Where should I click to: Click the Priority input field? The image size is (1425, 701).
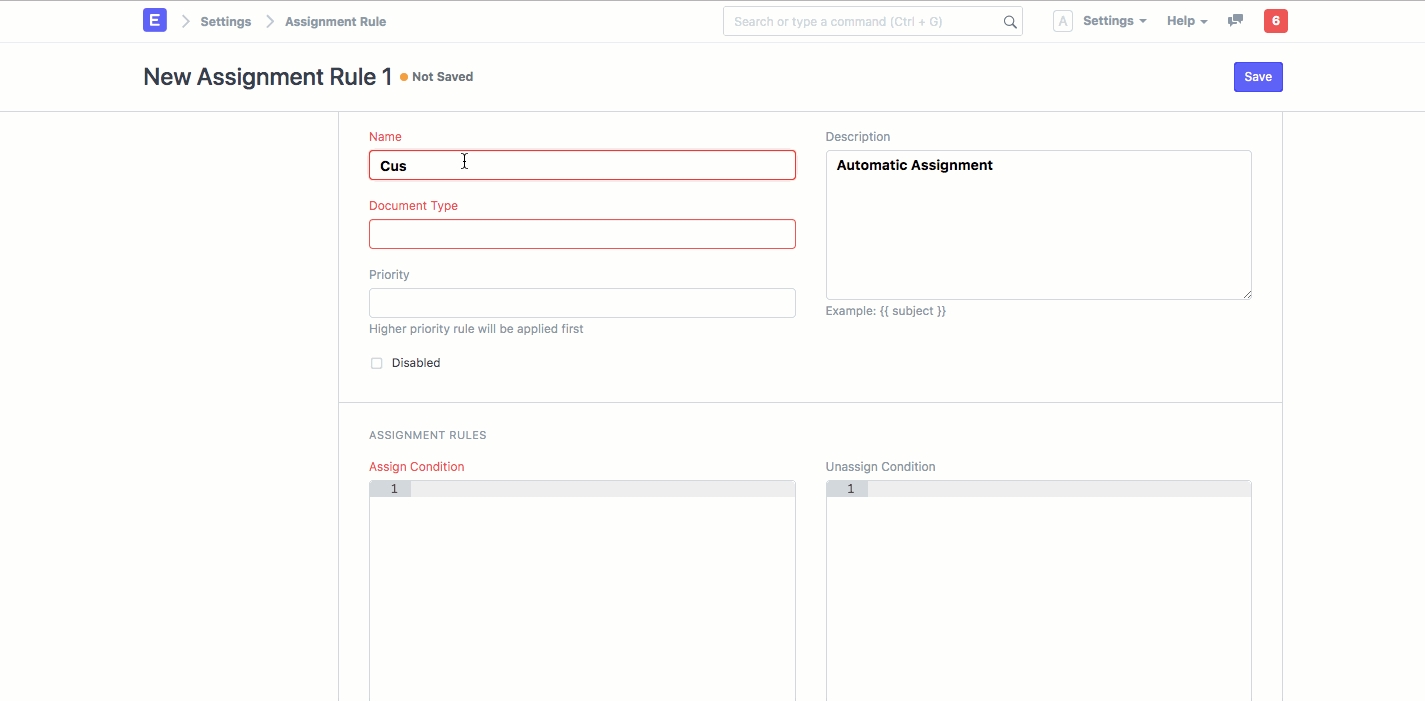pyautogui.click(x=582, y=303)
